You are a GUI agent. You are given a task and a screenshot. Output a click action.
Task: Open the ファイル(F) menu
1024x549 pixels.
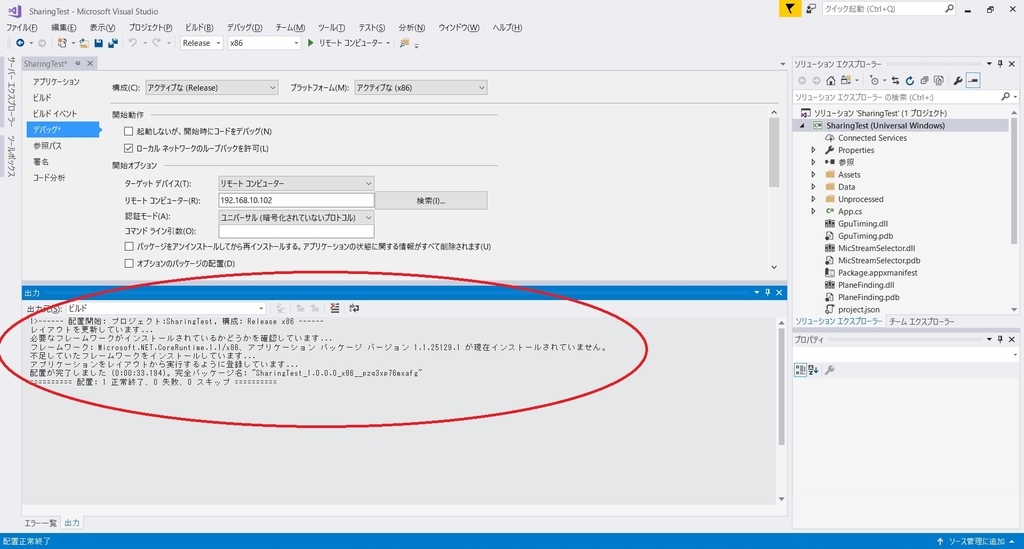(22, 27)
